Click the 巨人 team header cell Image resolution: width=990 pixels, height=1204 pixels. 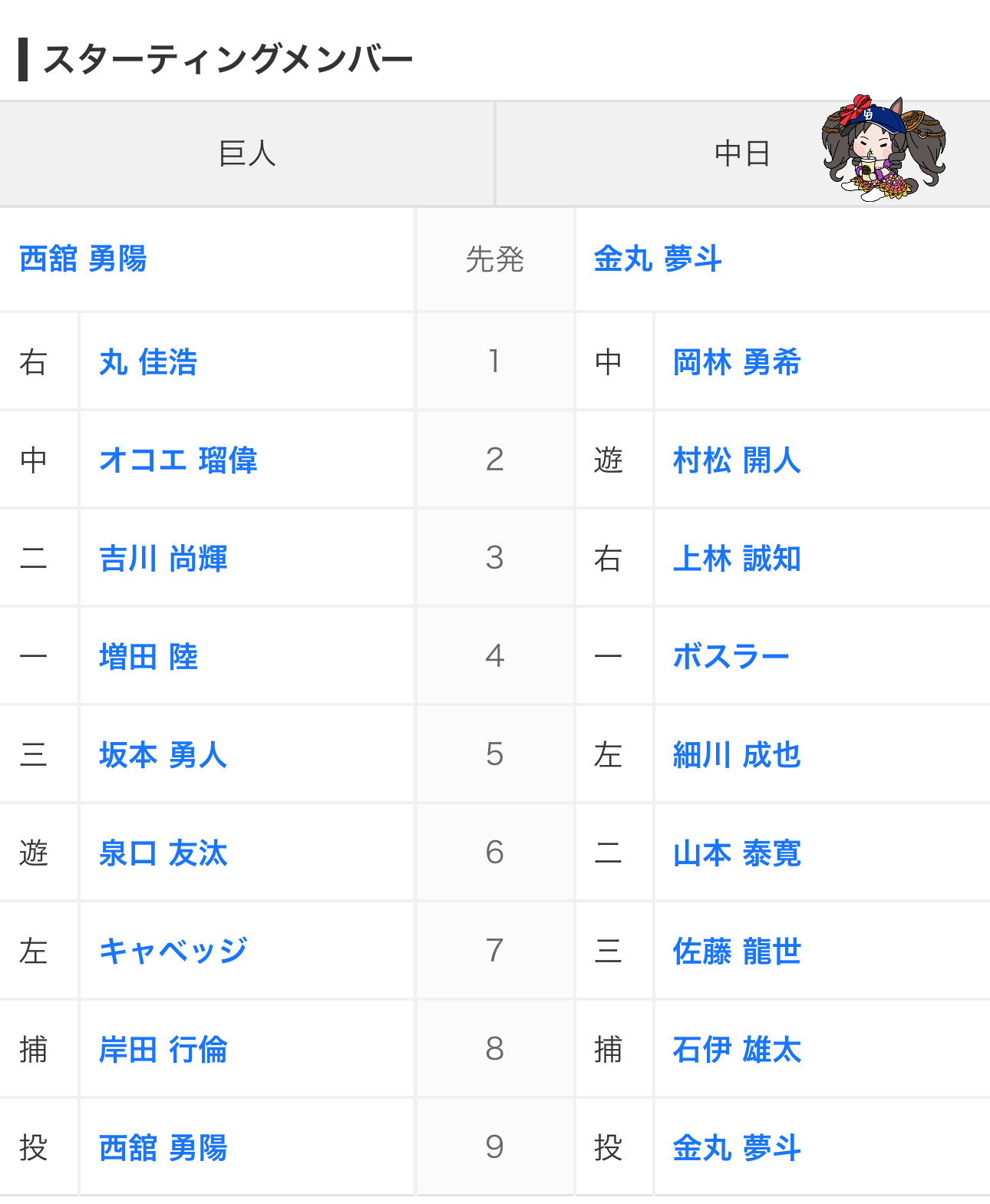click(x=247, y=153)
